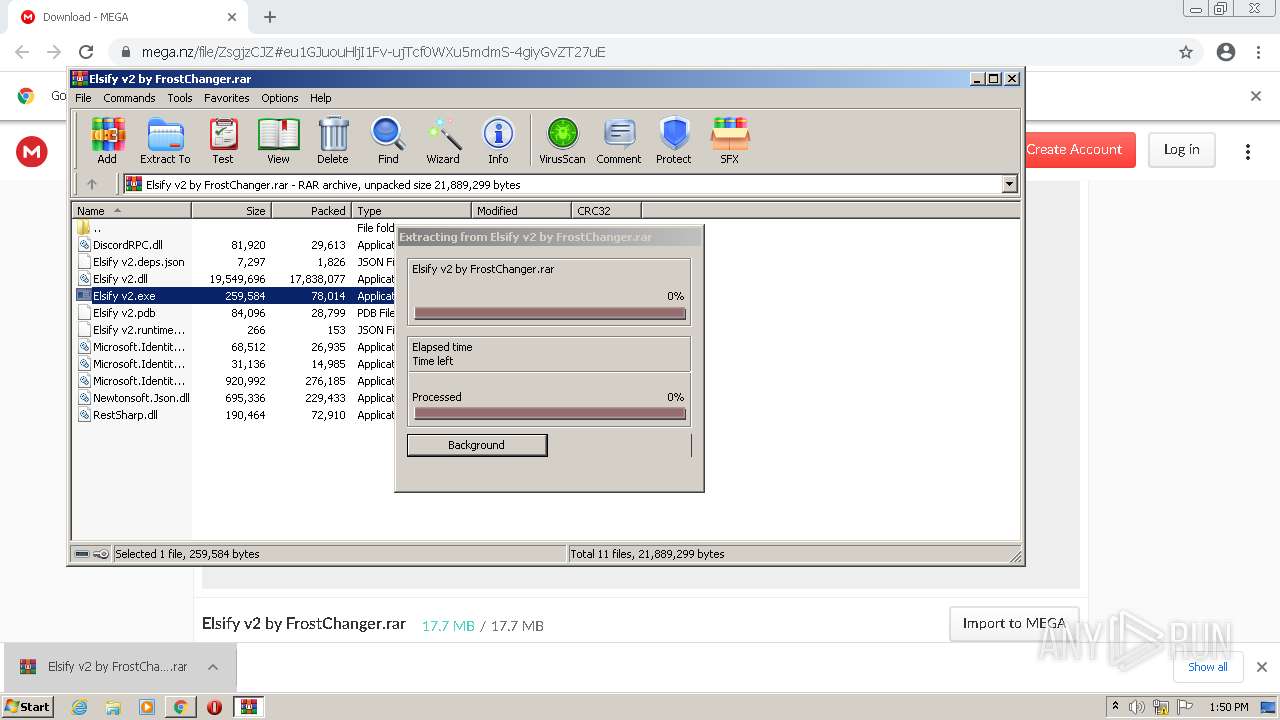
Task: Reload the MEGA page
Action: tap(86, 52)
